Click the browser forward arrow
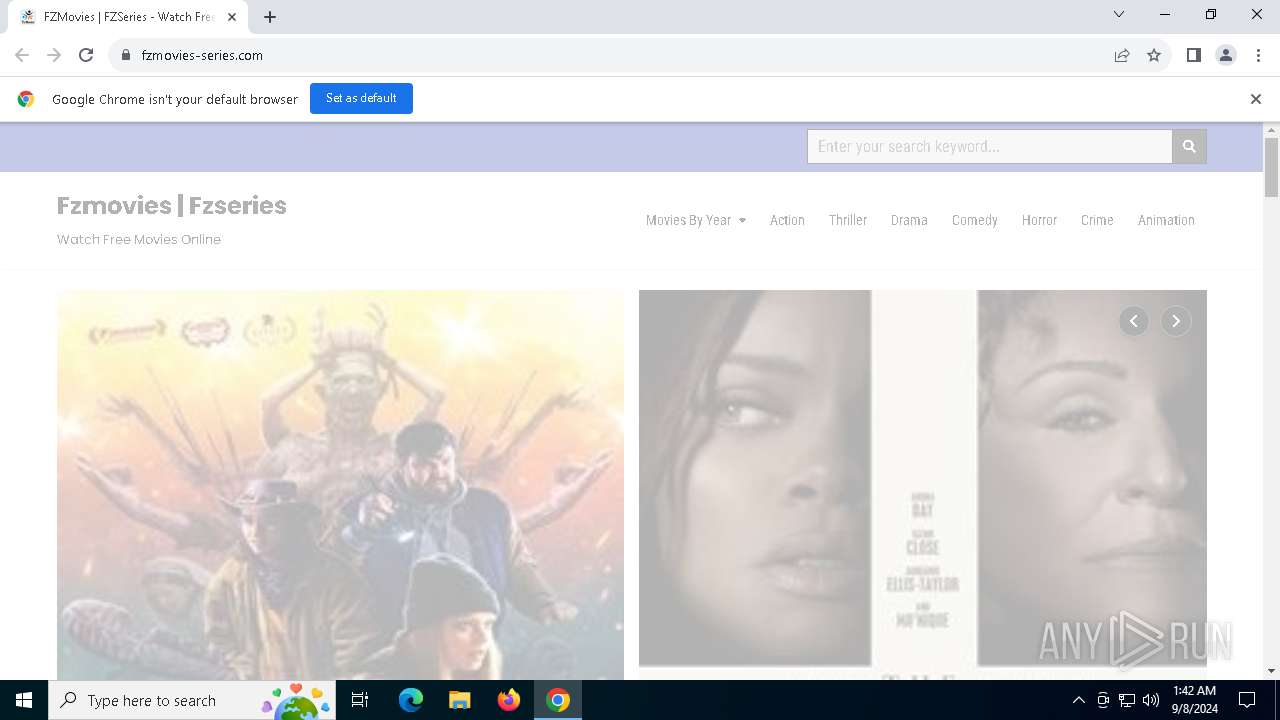 coord(54,55)
